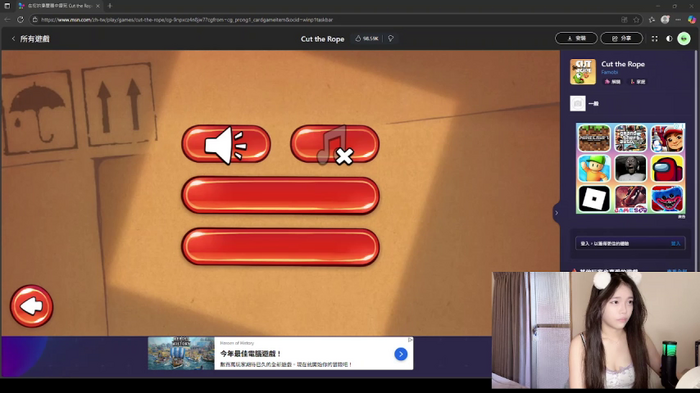
Task: Click the lower blank wide red button
Action: pos(280,247)
